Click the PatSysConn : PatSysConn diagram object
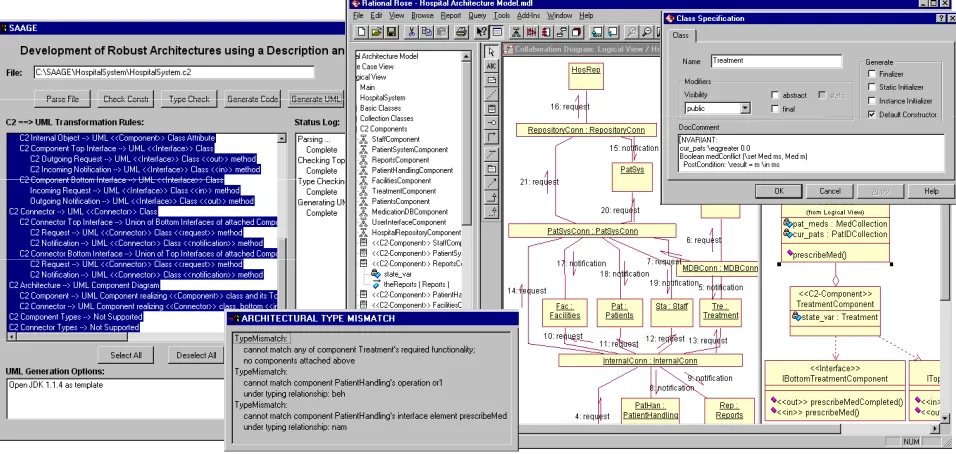The width and height of the screenshot is (956, 454). (591, 231)
